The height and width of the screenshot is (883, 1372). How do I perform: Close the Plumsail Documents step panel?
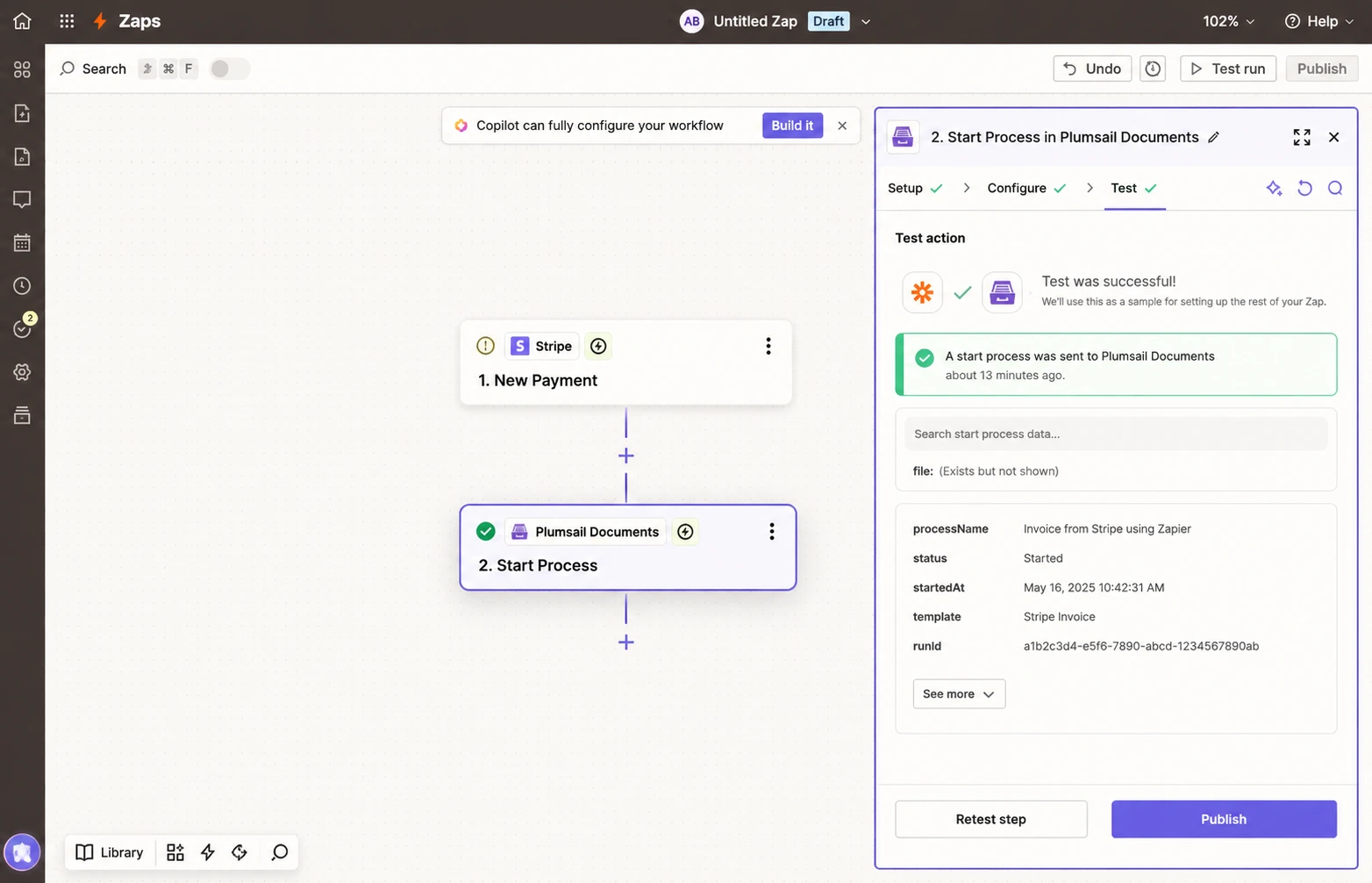pyautogui.click(x=1333, y=137)
